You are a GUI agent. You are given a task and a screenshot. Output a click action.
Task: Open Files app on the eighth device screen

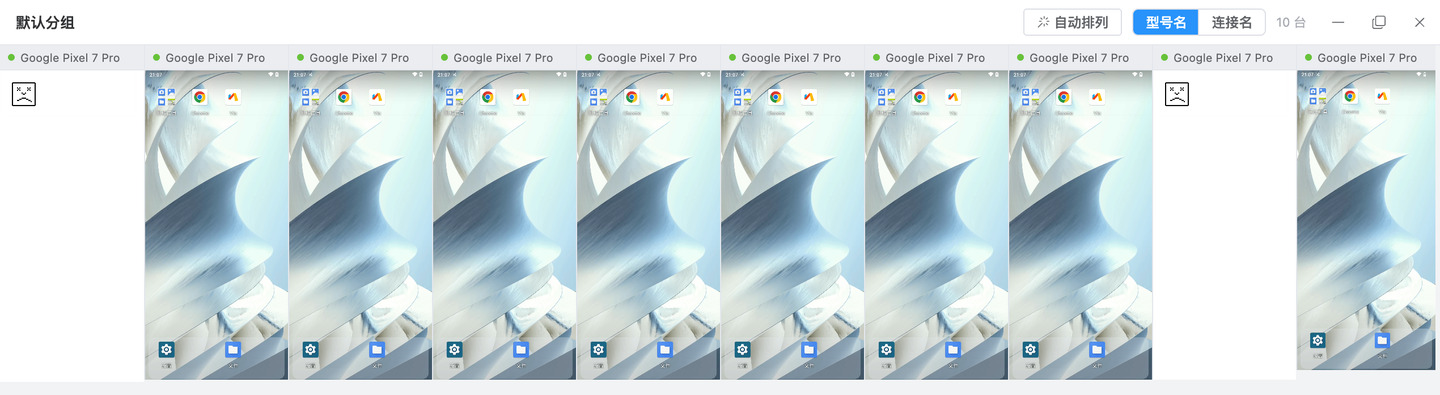(1097, 349)
